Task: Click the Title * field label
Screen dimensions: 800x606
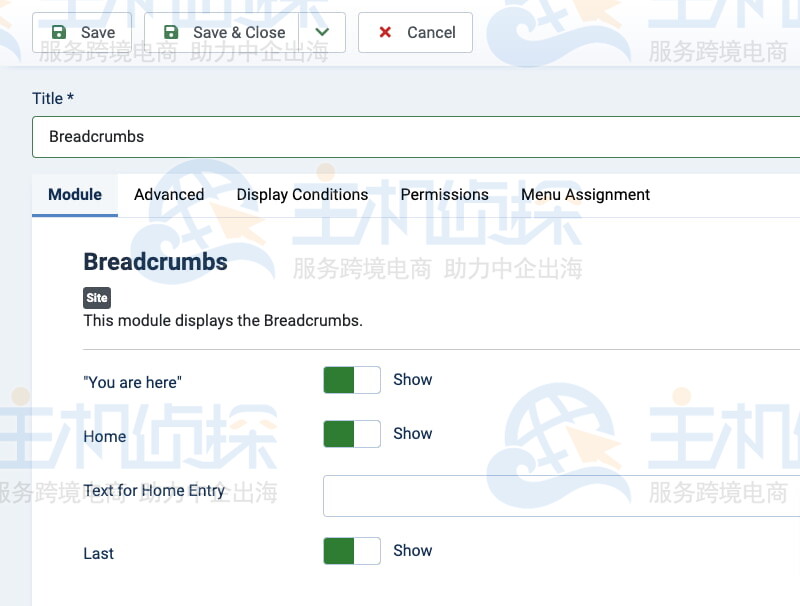Action: pos(53,98)
